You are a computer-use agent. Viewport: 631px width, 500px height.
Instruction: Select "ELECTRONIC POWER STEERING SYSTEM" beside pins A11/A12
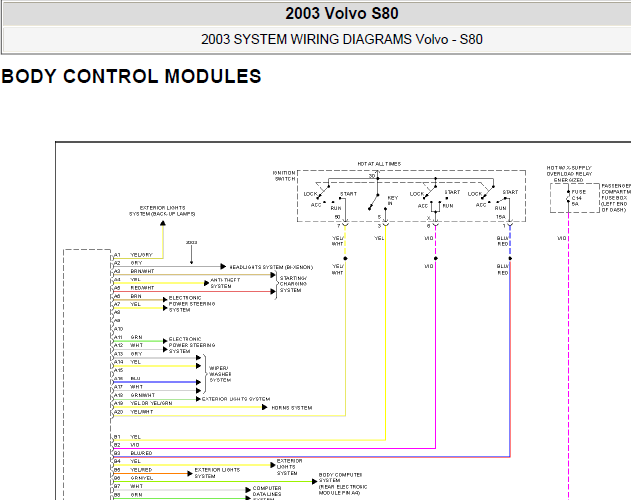[x=192, y=345]
